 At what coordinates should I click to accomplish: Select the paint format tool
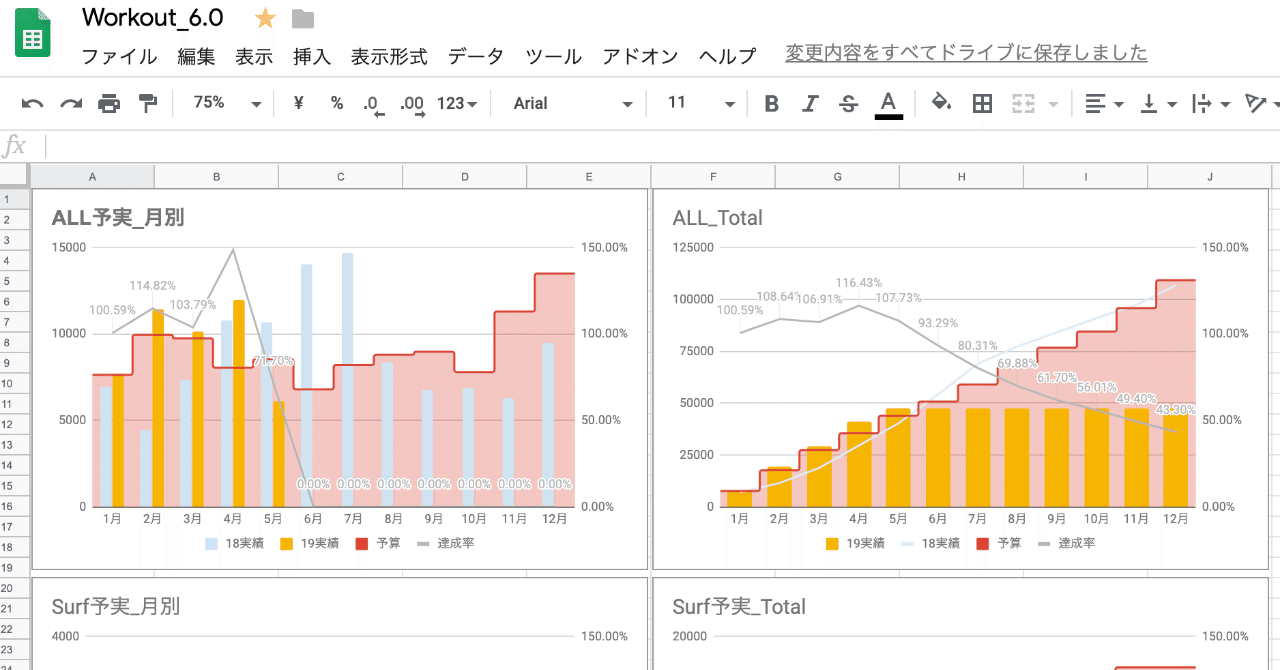pos(147,103)
